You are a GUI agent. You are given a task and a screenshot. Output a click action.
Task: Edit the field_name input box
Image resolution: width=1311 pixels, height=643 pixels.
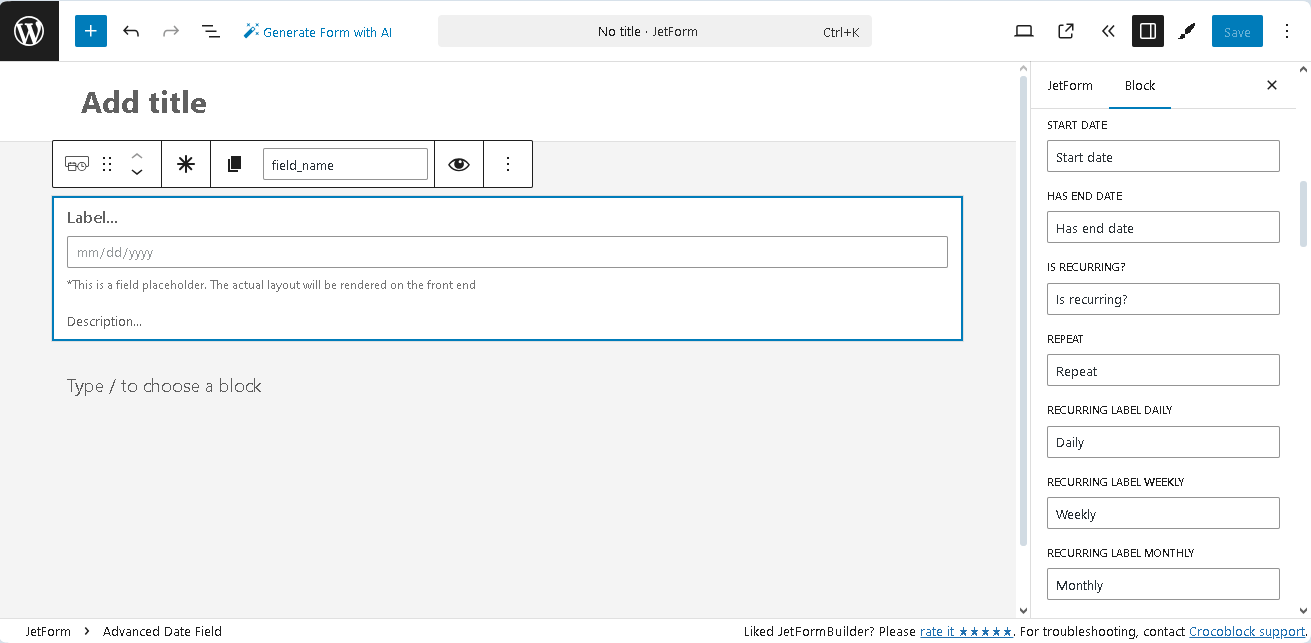pos(345,163)
